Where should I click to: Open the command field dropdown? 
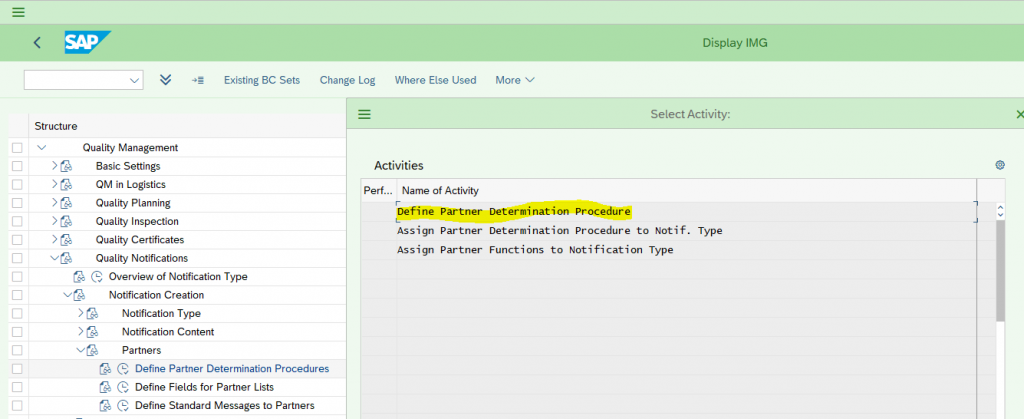(135, 80)
